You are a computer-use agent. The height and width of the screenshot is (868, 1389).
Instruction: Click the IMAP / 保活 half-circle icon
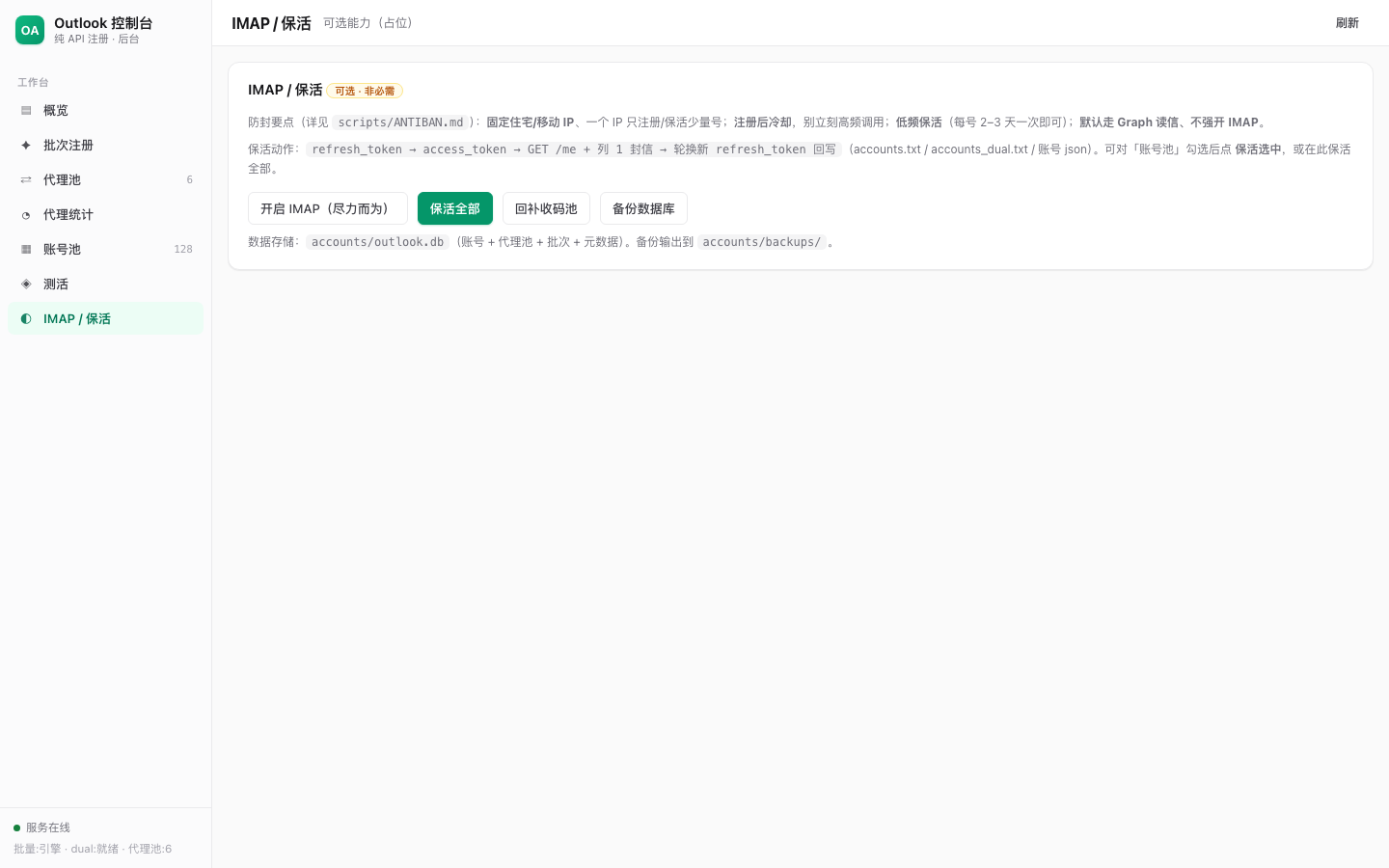point(26,319)
